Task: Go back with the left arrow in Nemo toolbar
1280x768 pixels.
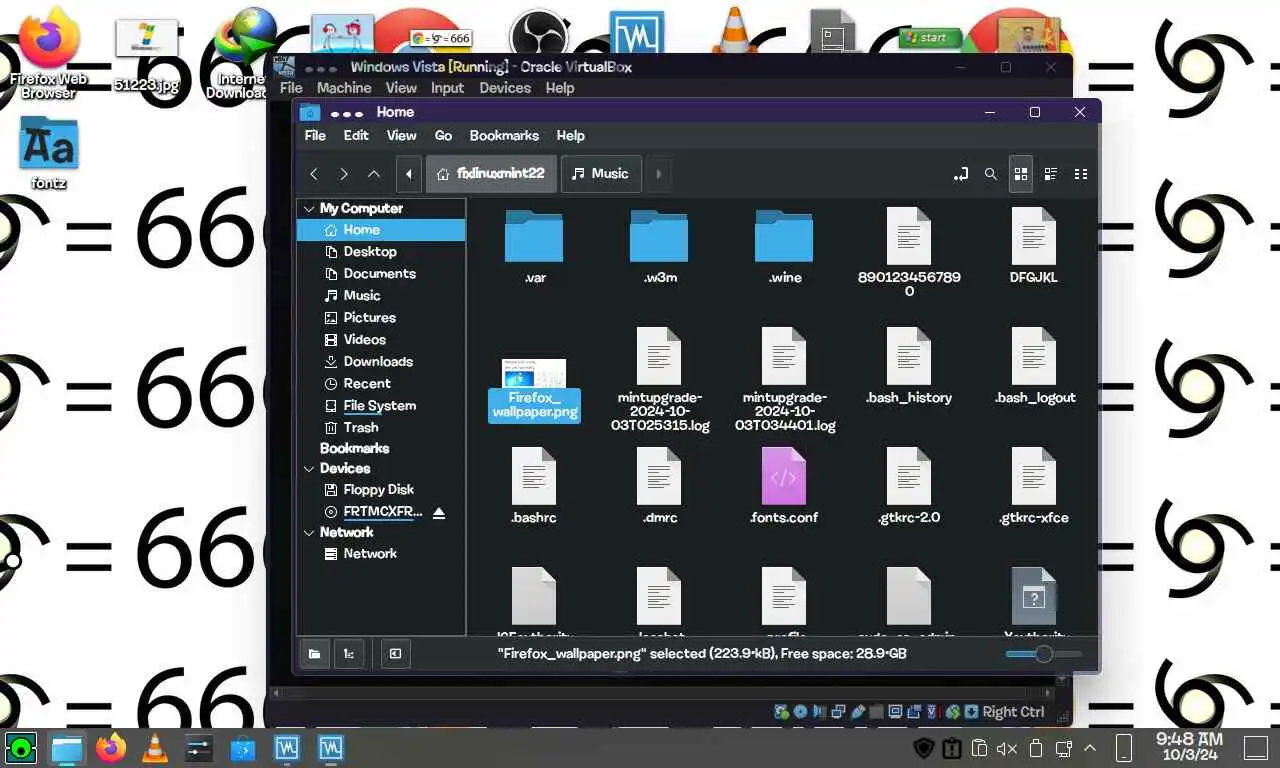Action: click(x=314, y=174)
